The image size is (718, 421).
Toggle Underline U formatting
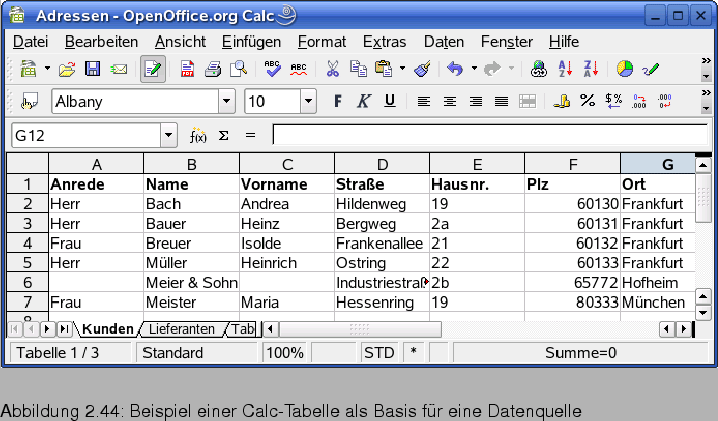click(x=390, y=101)
